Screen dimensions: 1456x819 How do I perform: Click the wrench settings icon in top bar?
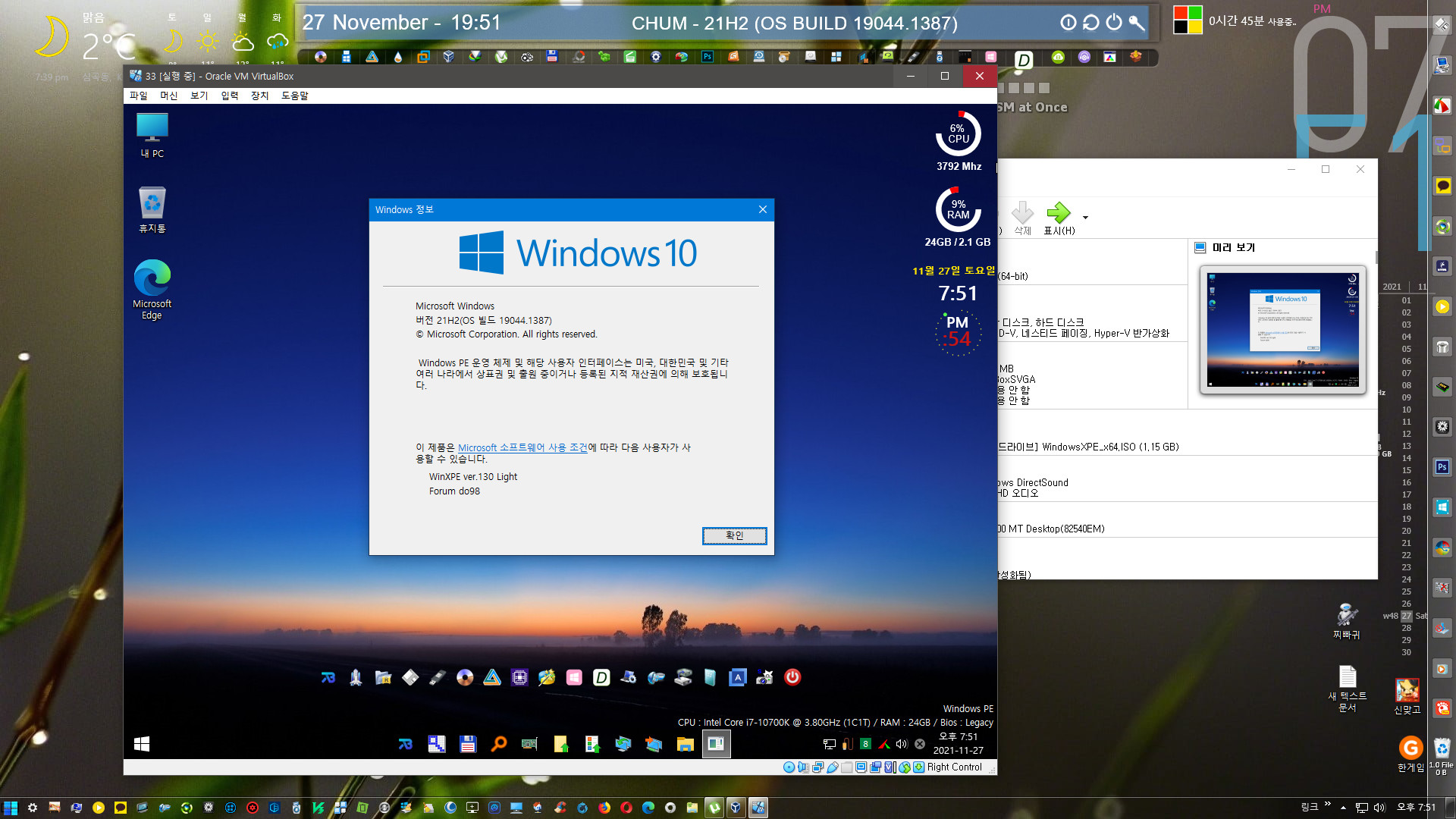(1137, 23)
